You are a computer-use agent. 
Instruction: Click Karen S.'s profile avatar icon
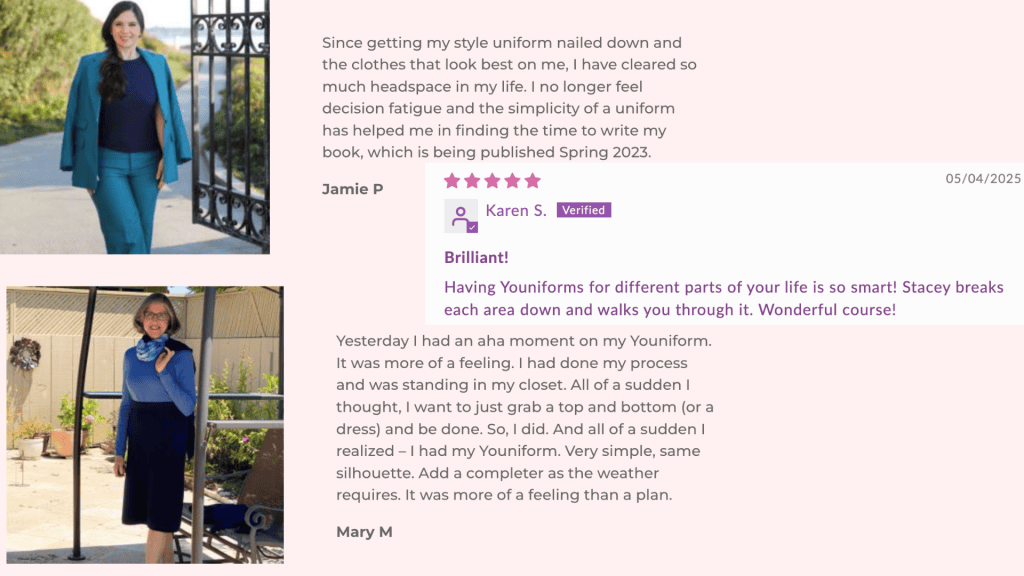click(x=460, y=215)
